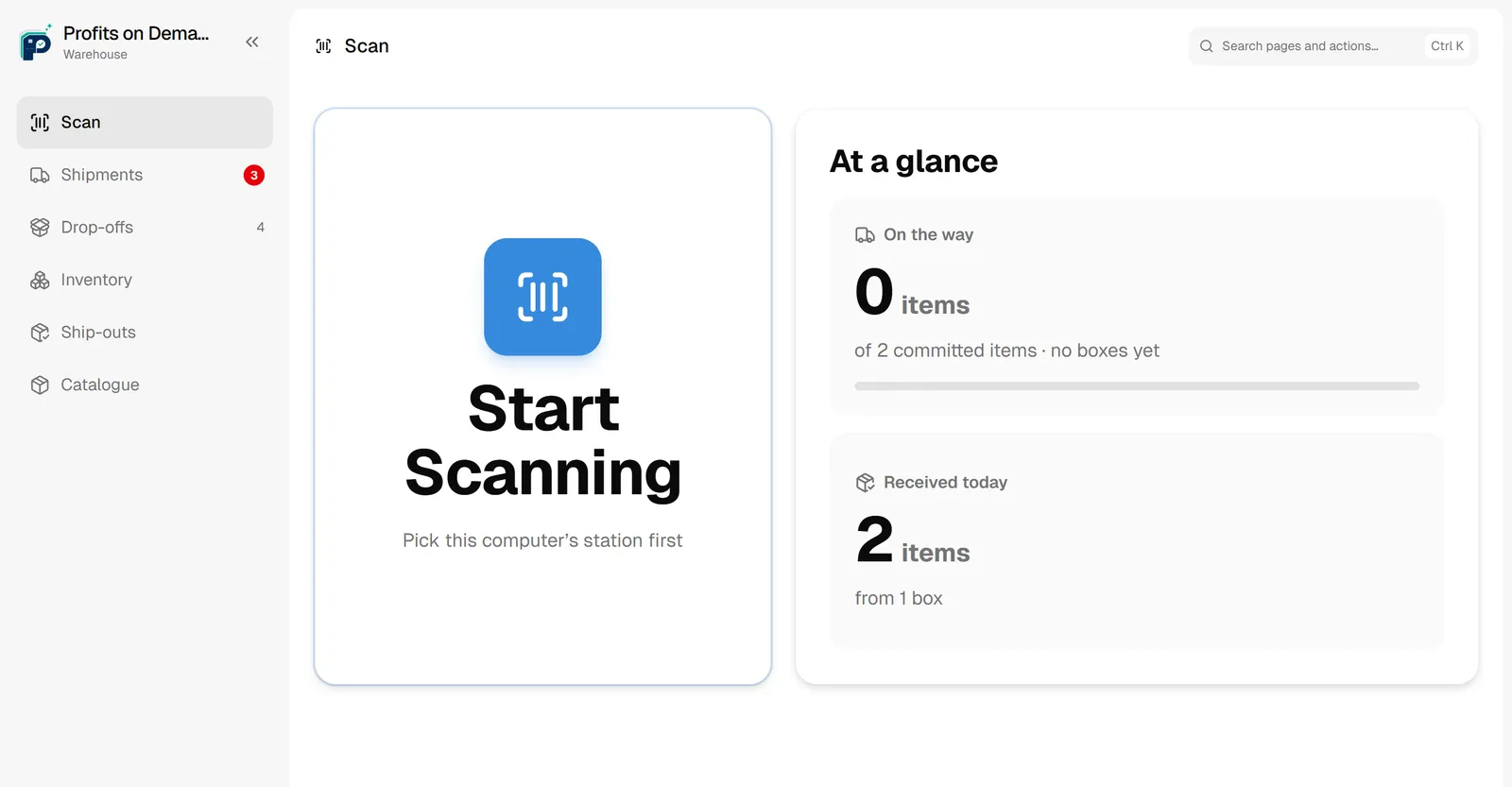The width and height of the screenshot is (1512, 787).
Task: Click the At a glance heading
Action: tap(914, 162)
